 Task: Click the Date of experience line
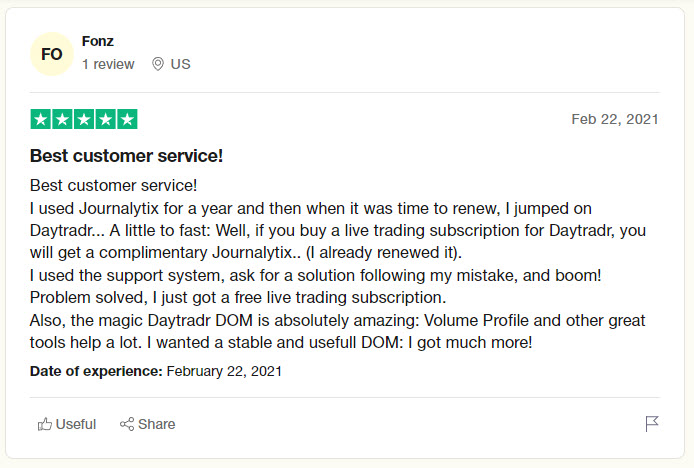(156, 371)
